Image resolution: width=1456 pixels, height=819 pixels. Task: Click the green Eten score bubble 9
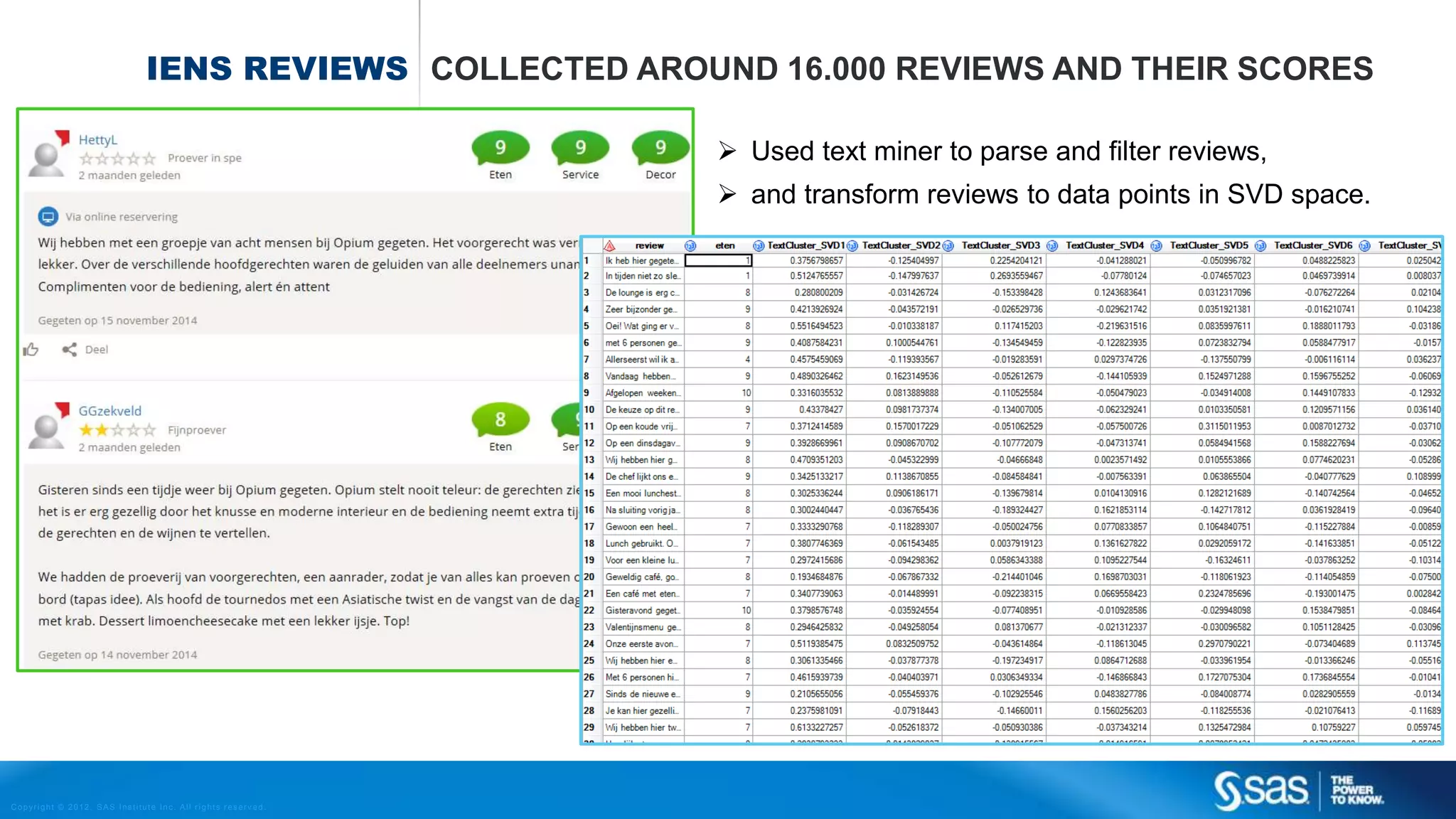click(500, 147)
